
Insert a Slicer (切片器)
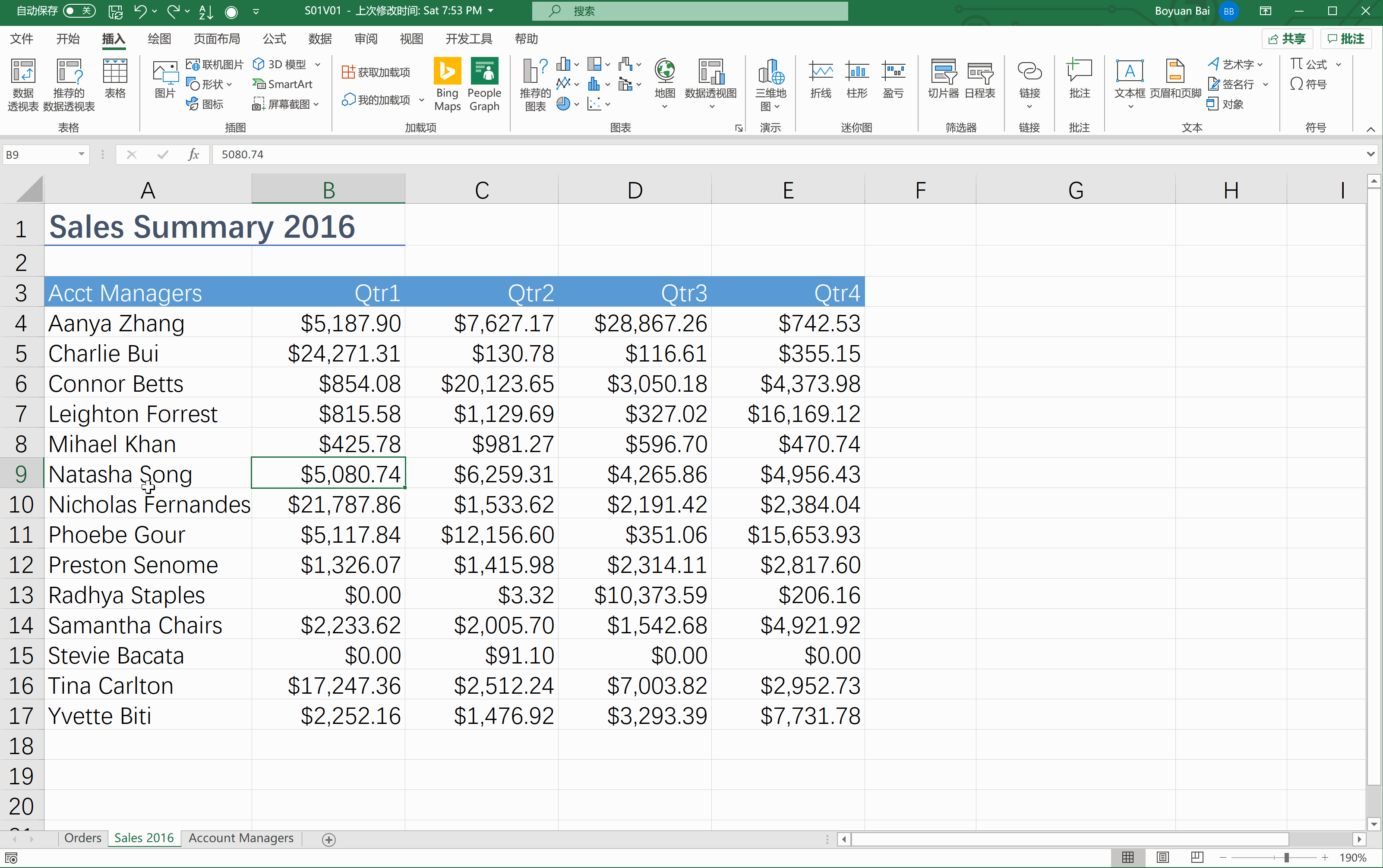point(943,79)
